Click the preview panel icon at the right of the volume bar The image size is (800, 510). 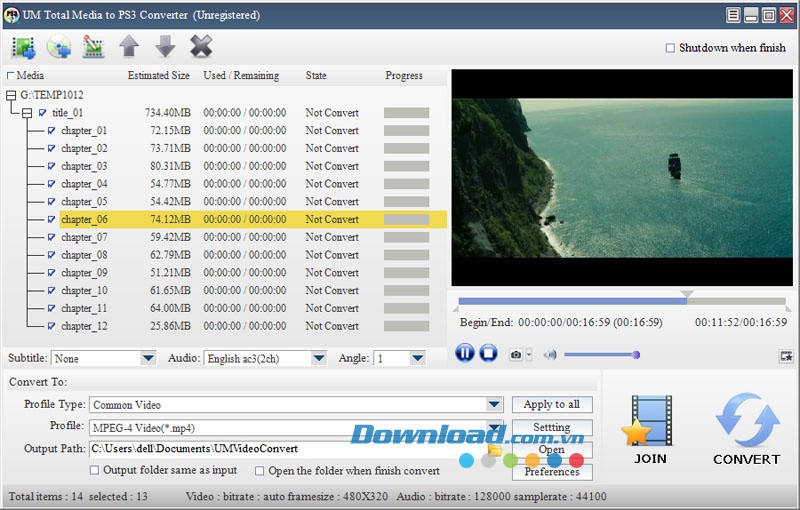(x=786, y=356)
